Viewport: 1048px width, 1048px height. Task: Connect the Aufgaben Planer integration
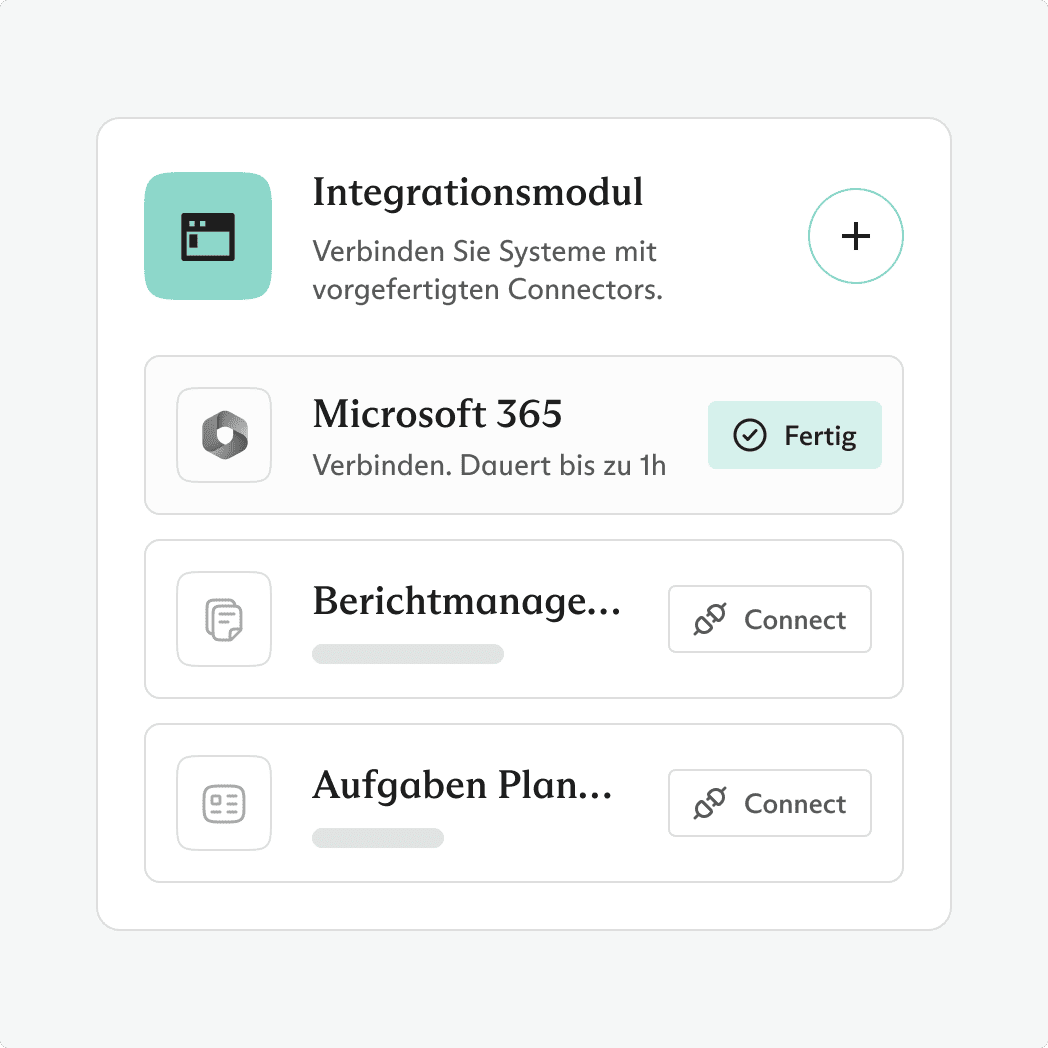[770, 804]
